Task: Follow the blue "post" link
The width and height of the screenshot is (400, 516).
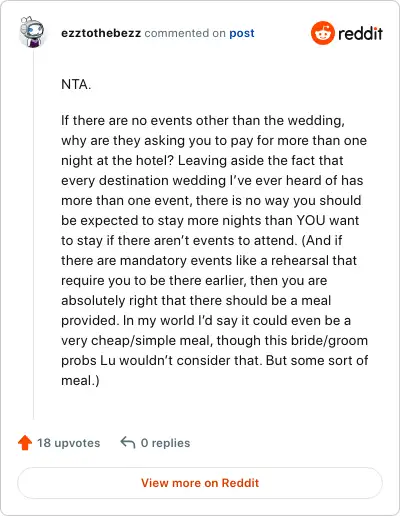Action: [242, 34]
